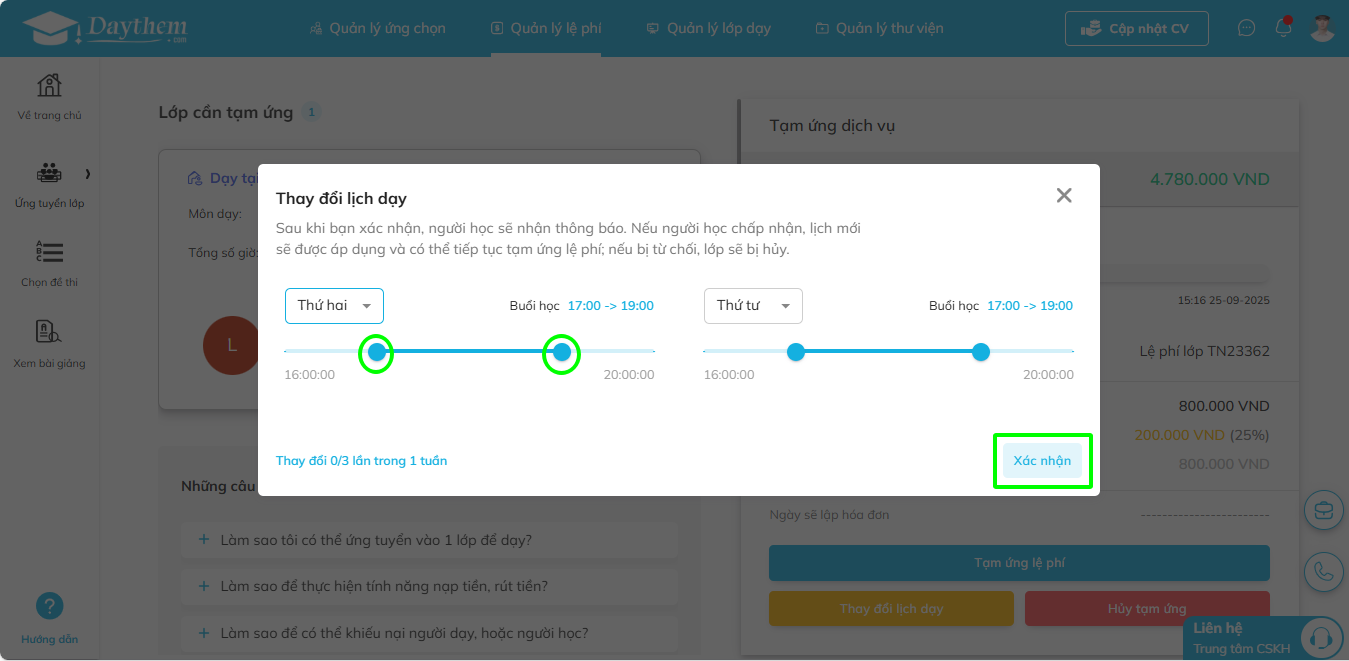The image size is (1349, 661).
Task: Open the Thứ tư day dropdown
Action: pos(753,306)
